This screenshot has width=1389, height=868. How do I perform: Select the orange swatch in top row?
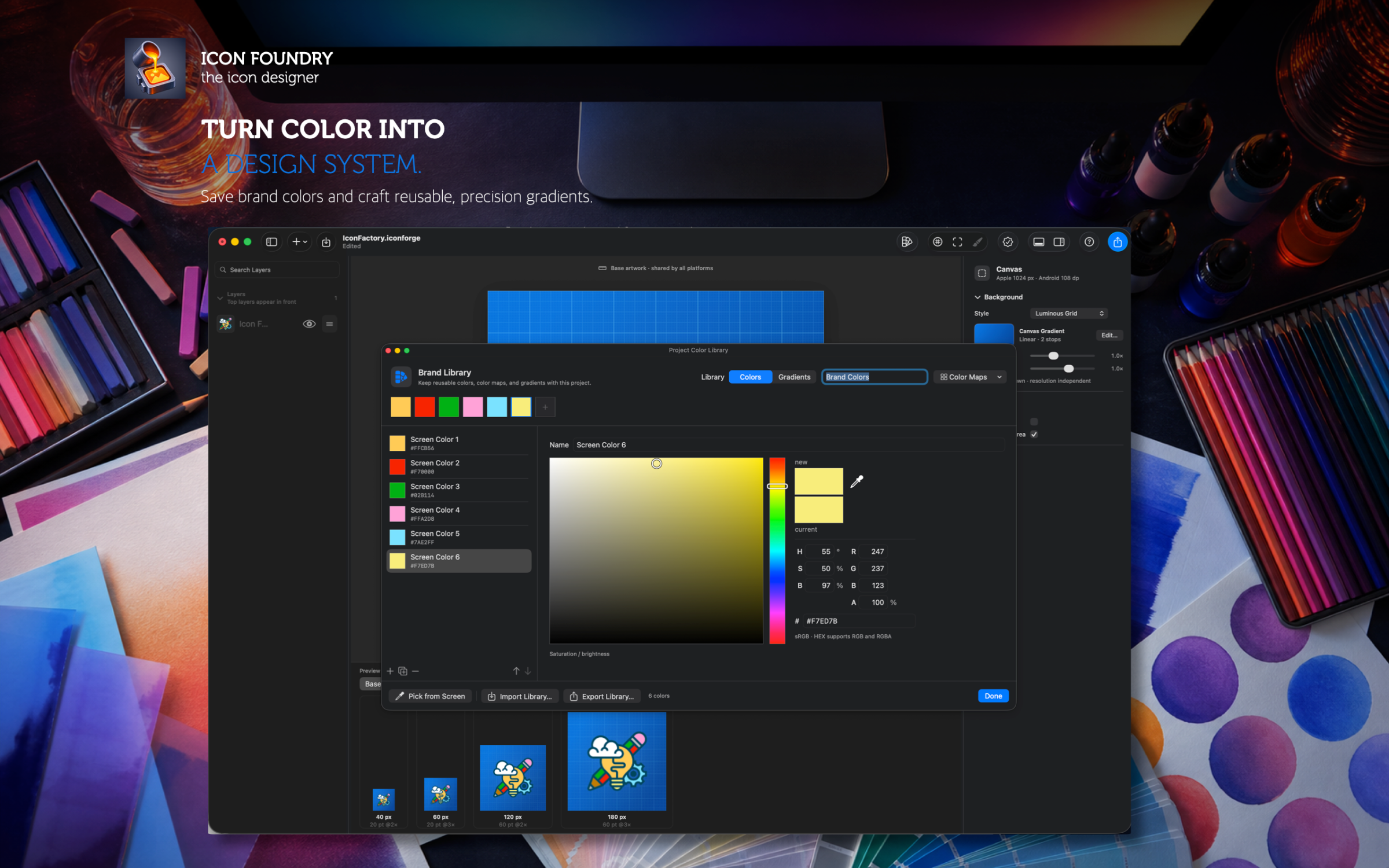point(400,407)
